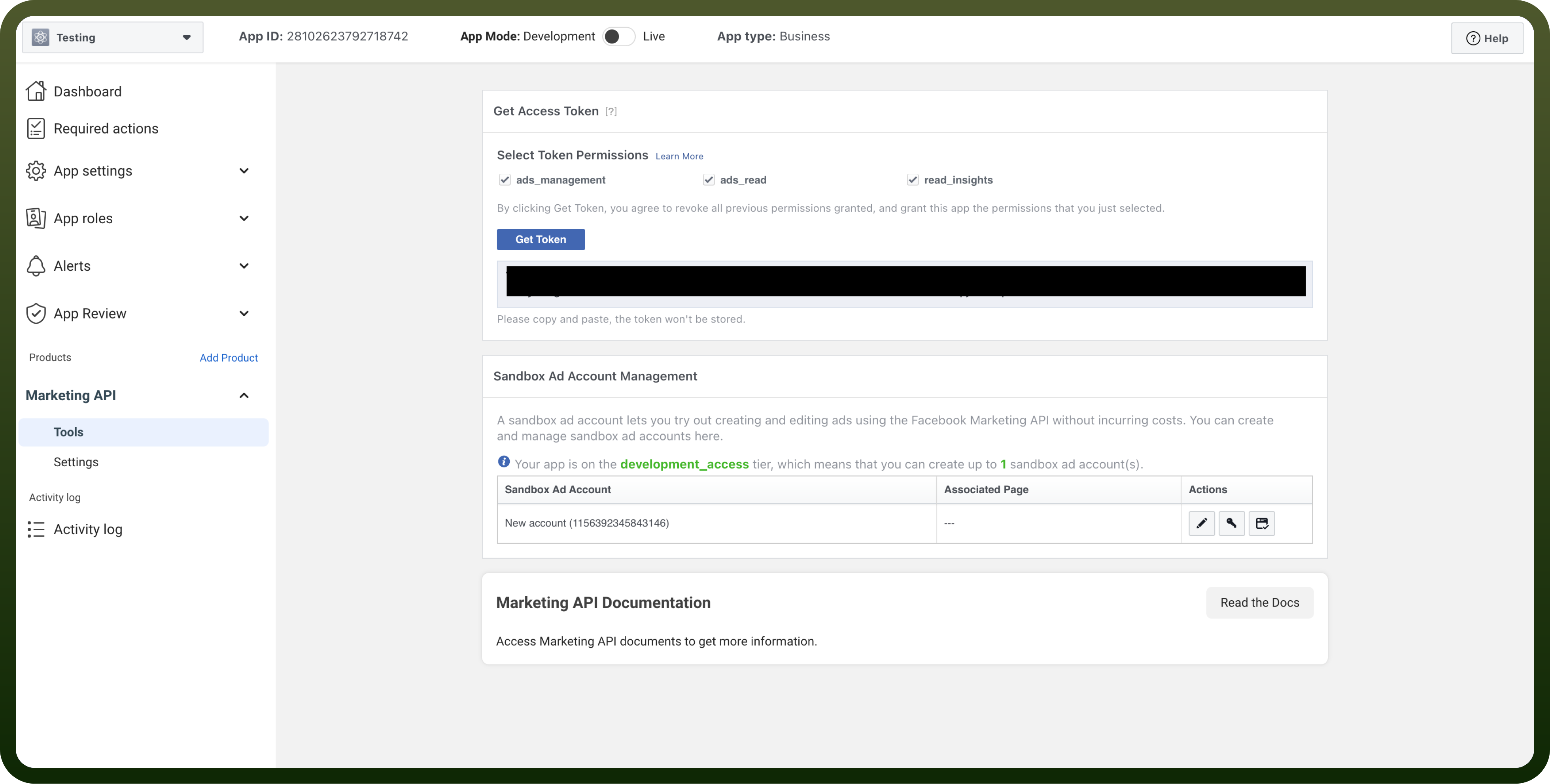Collapse the Marketing API section
This screenshot has height=784, width=1550.
[x=244, y=396]
